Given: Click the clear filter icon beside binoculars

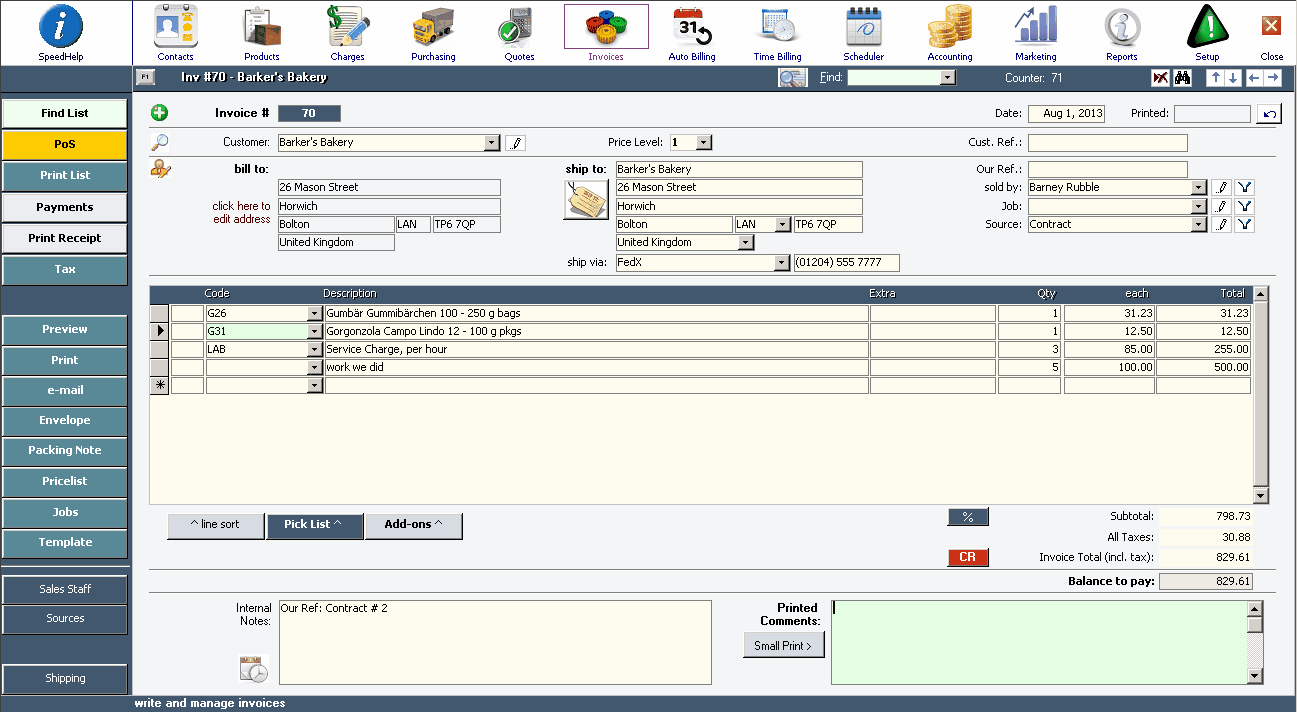Looking at the screenshot, I should tap(1161, 78).
